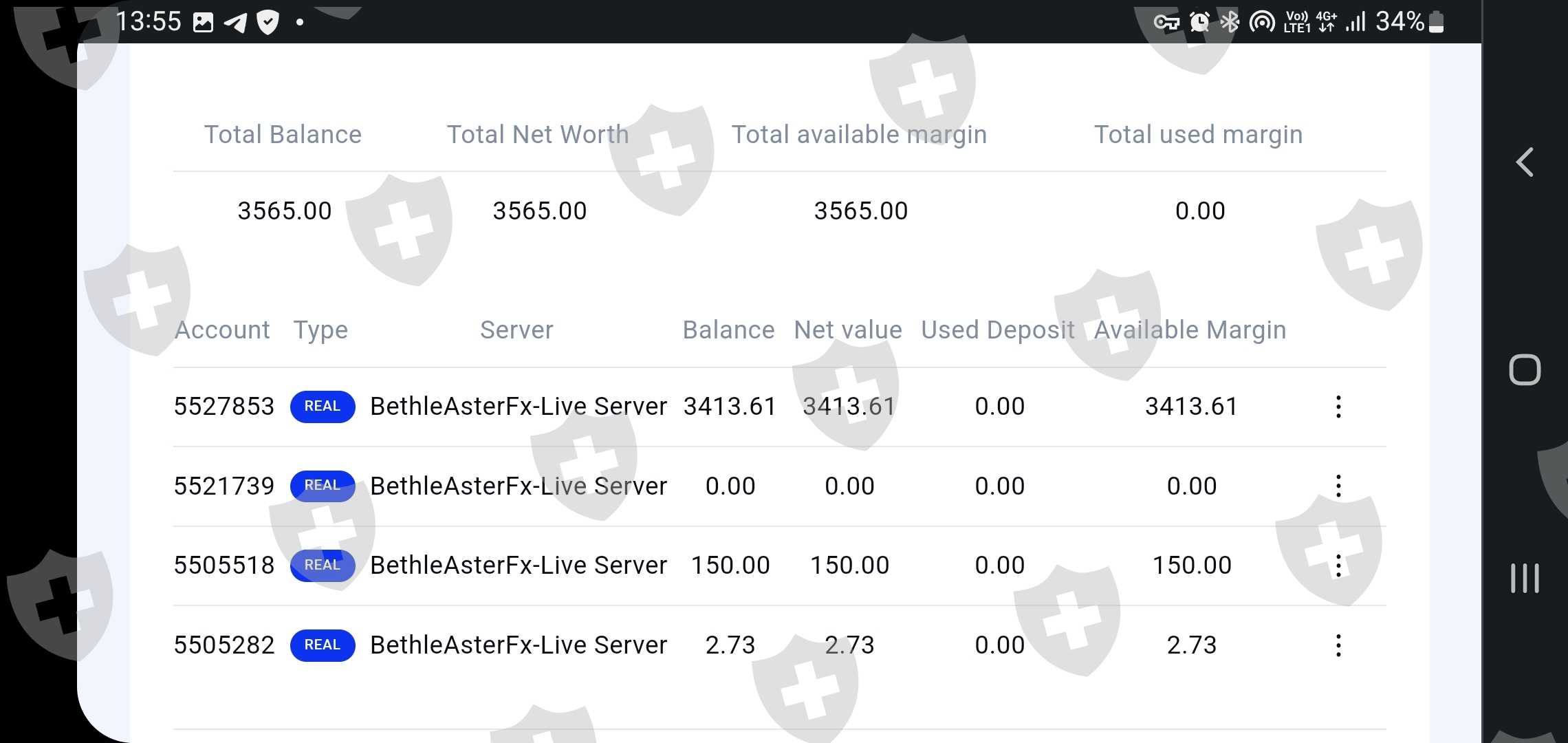Tap the gallery image notification icon
Viewport: 1568px width, 743px height.
click(x=203, y=23)
